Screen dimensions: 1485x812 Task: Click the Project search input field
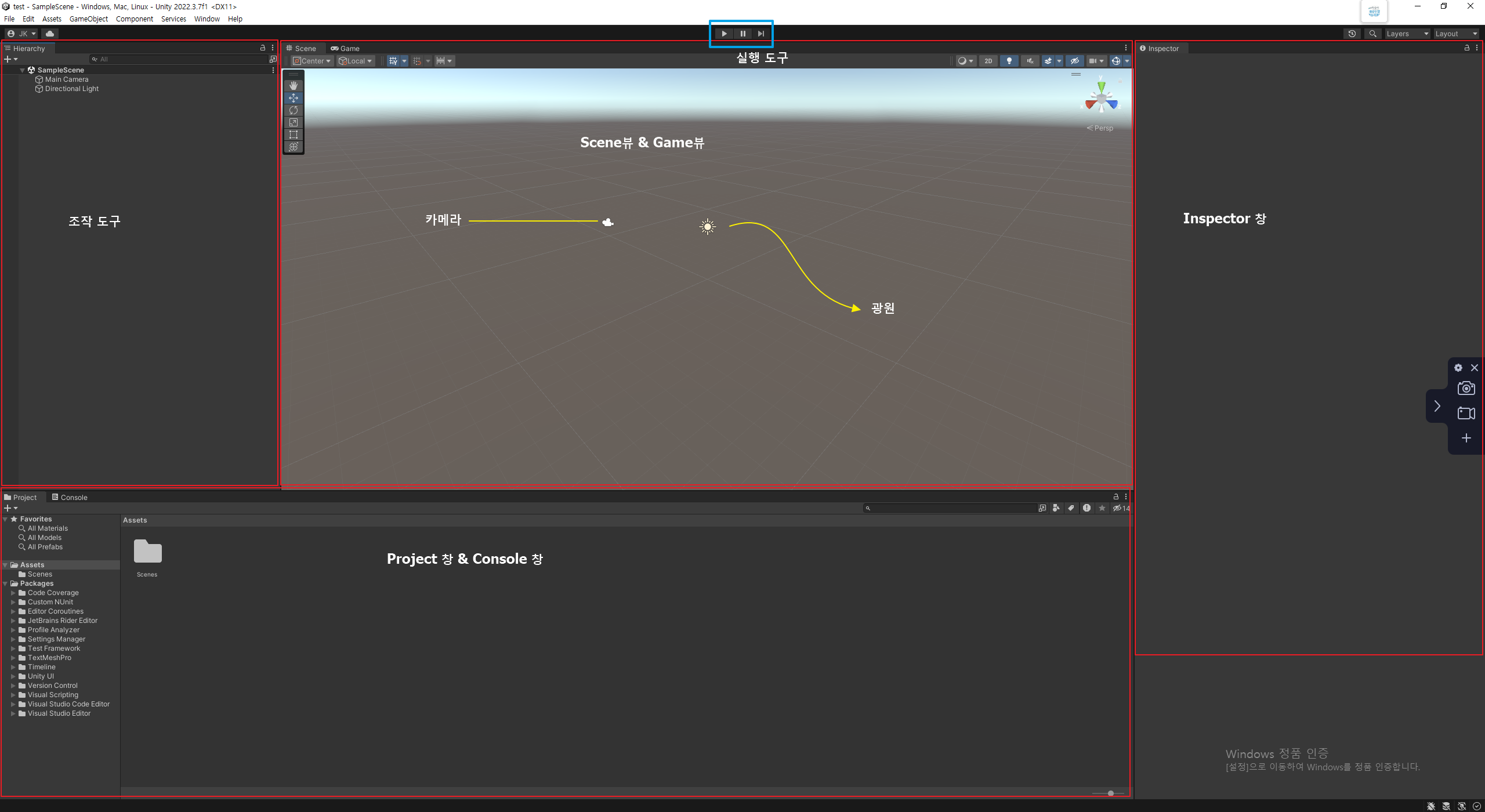(951, 508)
